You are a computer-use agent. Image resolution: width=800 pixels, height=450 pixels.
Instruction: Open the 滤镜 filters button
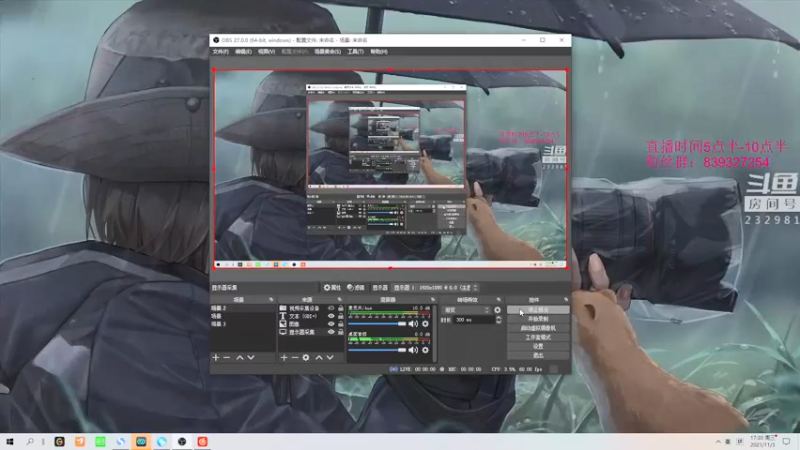tap(356, 288)
